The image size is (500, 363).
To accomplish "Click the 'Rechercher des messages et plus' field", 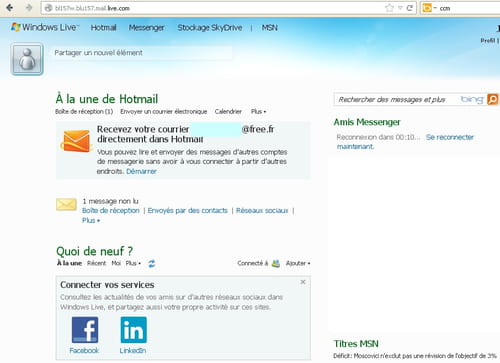I will 397,99.
